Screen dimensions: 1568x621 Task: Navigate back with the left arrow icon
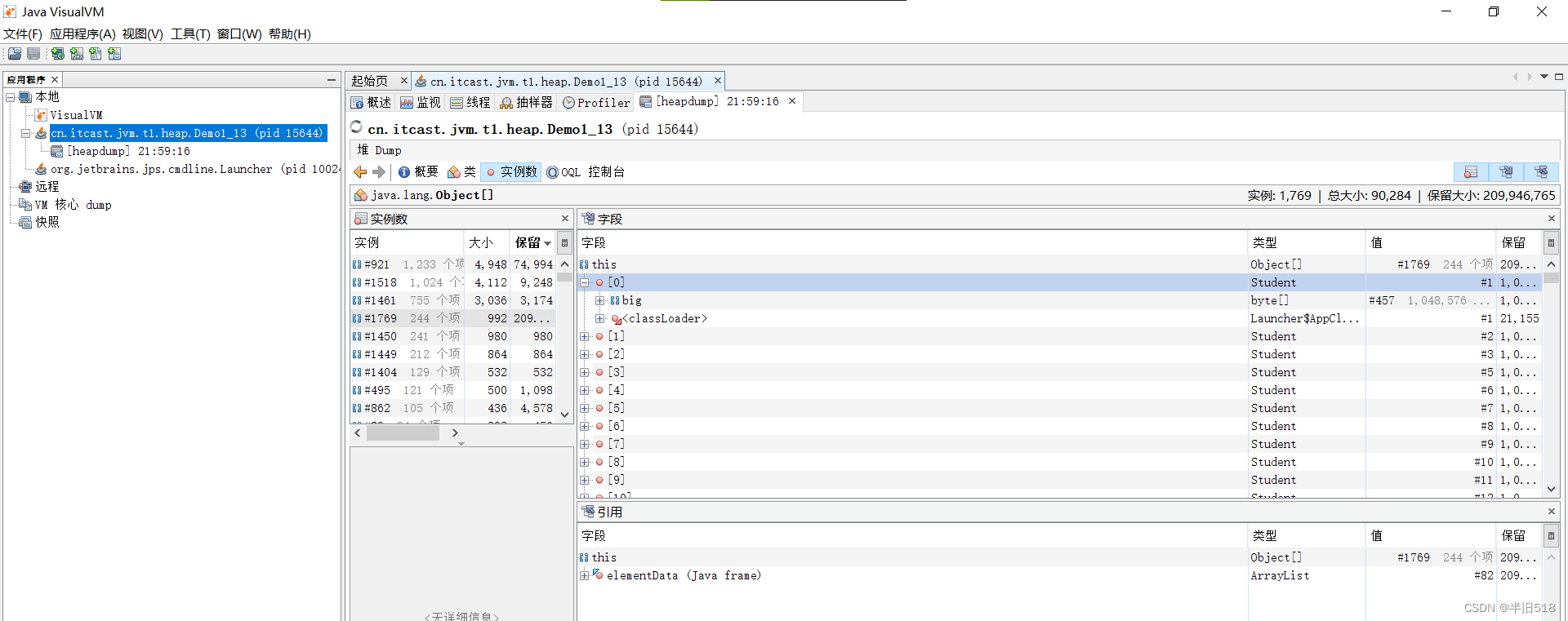pyautogui.click(x=360, y=172)
